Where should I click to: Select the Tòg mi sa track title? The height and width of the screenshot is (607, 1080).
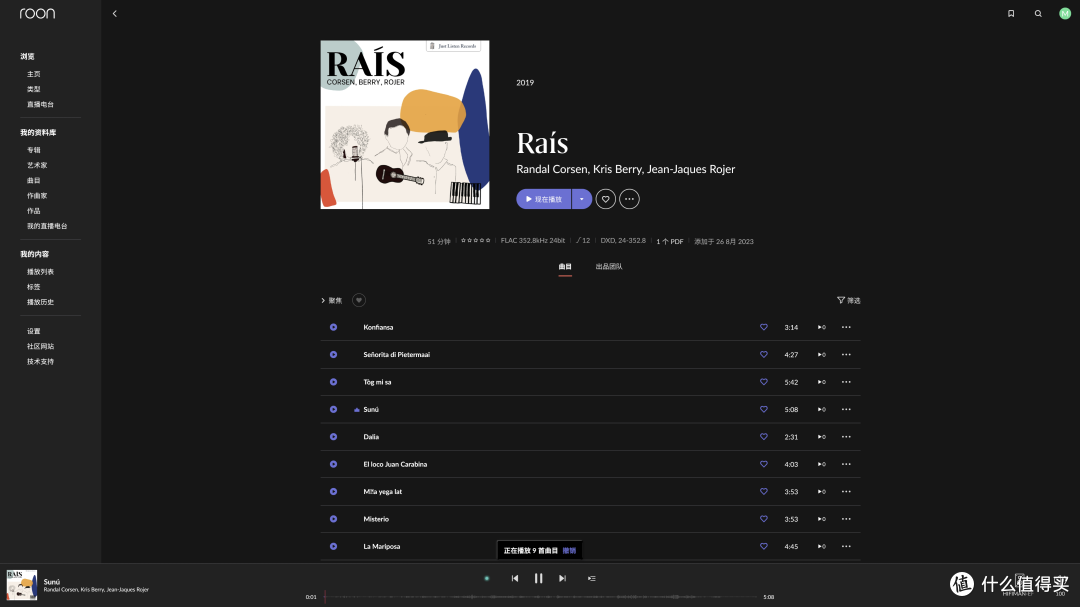[377, 382]
